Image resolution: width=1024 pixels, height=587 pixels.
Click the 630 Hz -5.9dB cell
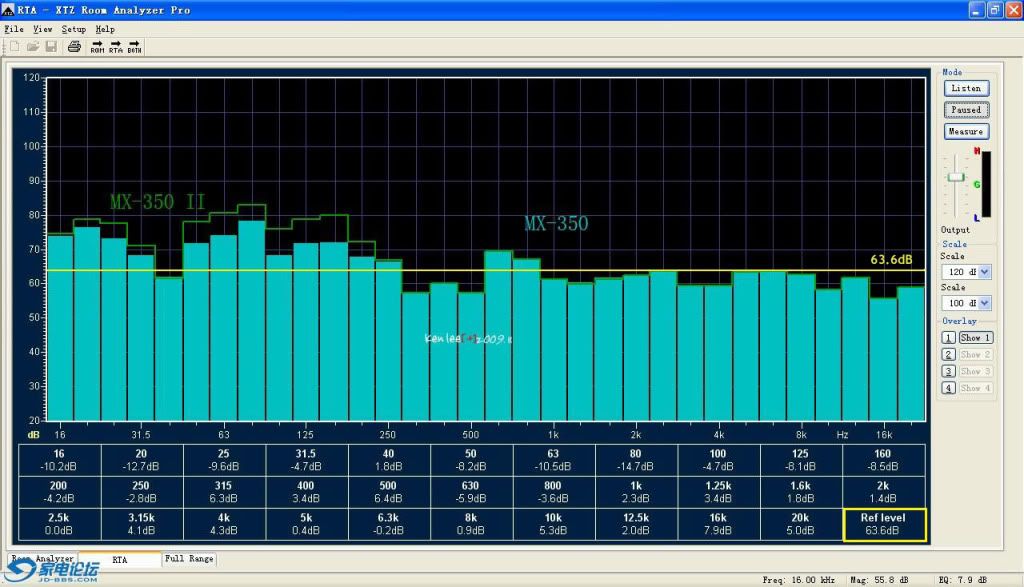click(471, 492)
